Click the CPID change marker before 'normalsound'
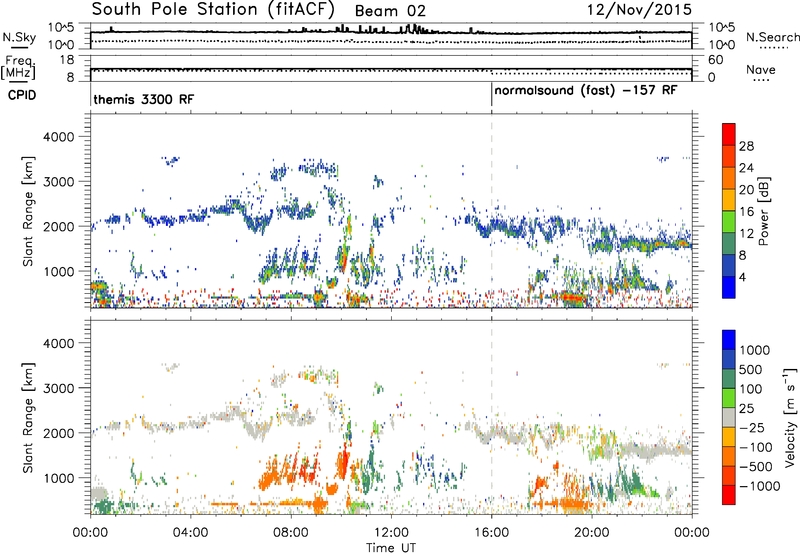Screen dimensions: 800x554 [x=491, y=95]
